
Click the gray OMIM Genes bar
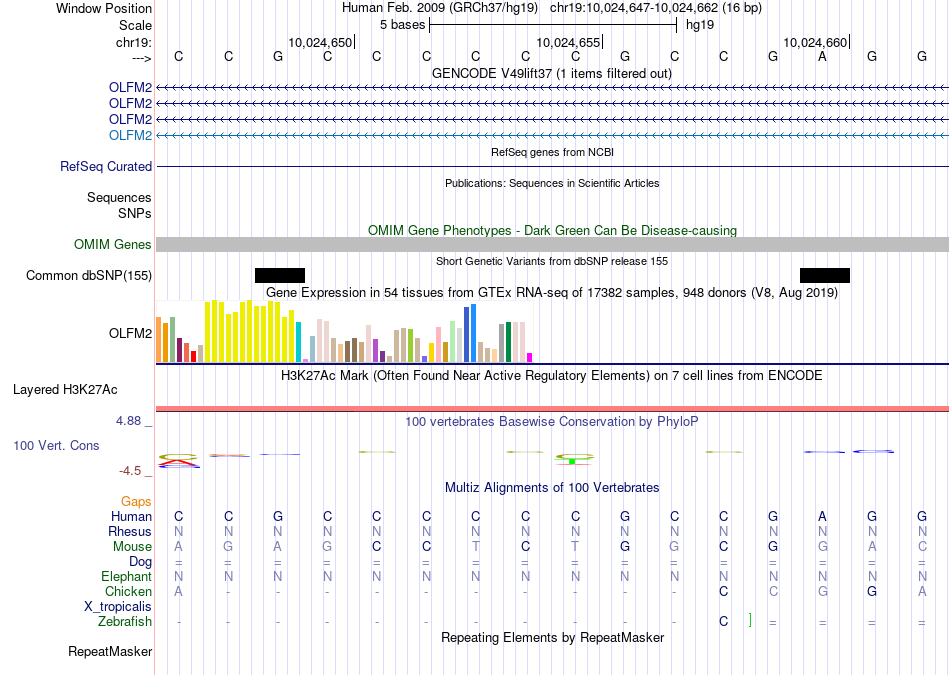pos(553,244)
